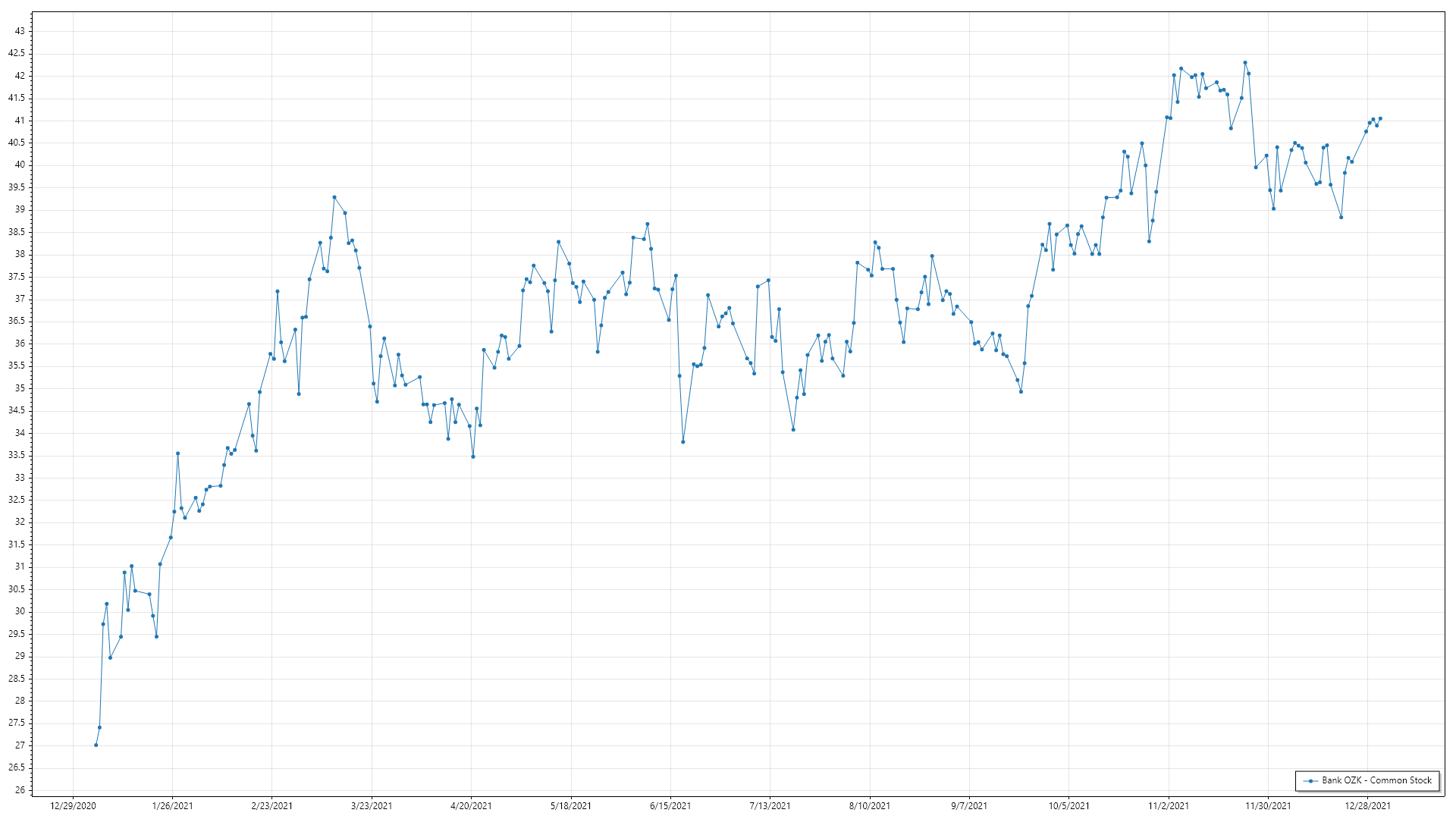Click the y-axis label 39.5
Image resolution: width=1456 pixels, height=819 pixels.
pyautogui.click(x=17, y=187)
